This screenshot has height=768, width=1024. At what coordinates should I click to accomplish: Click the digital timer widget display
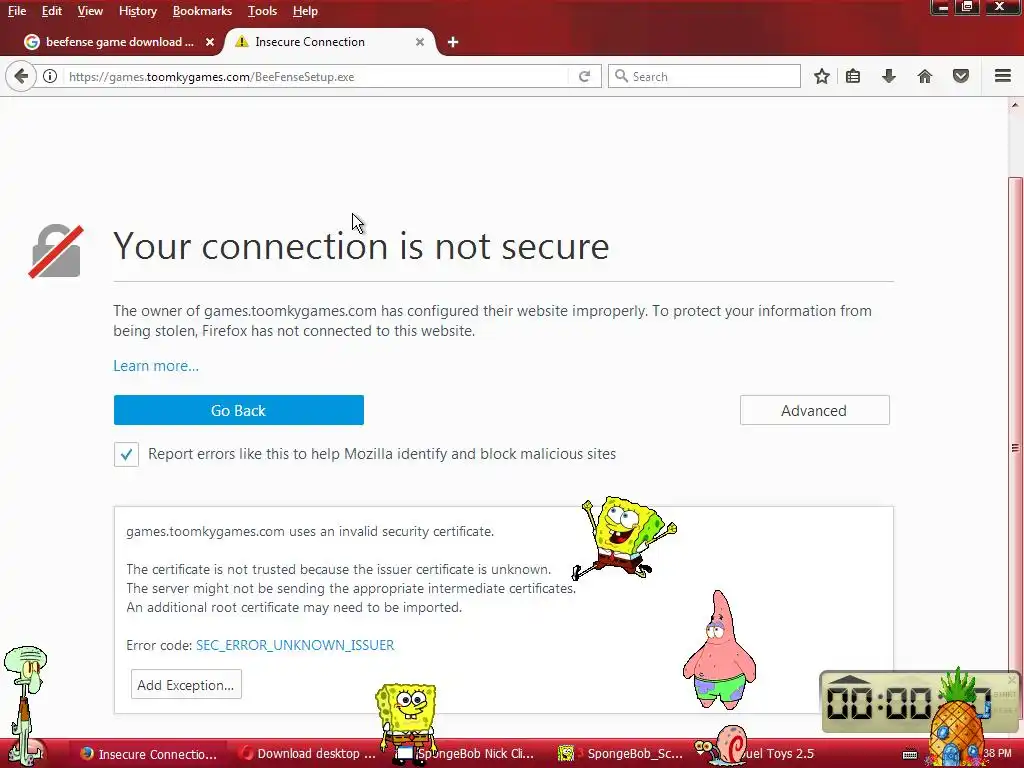[x=878, y=704]
